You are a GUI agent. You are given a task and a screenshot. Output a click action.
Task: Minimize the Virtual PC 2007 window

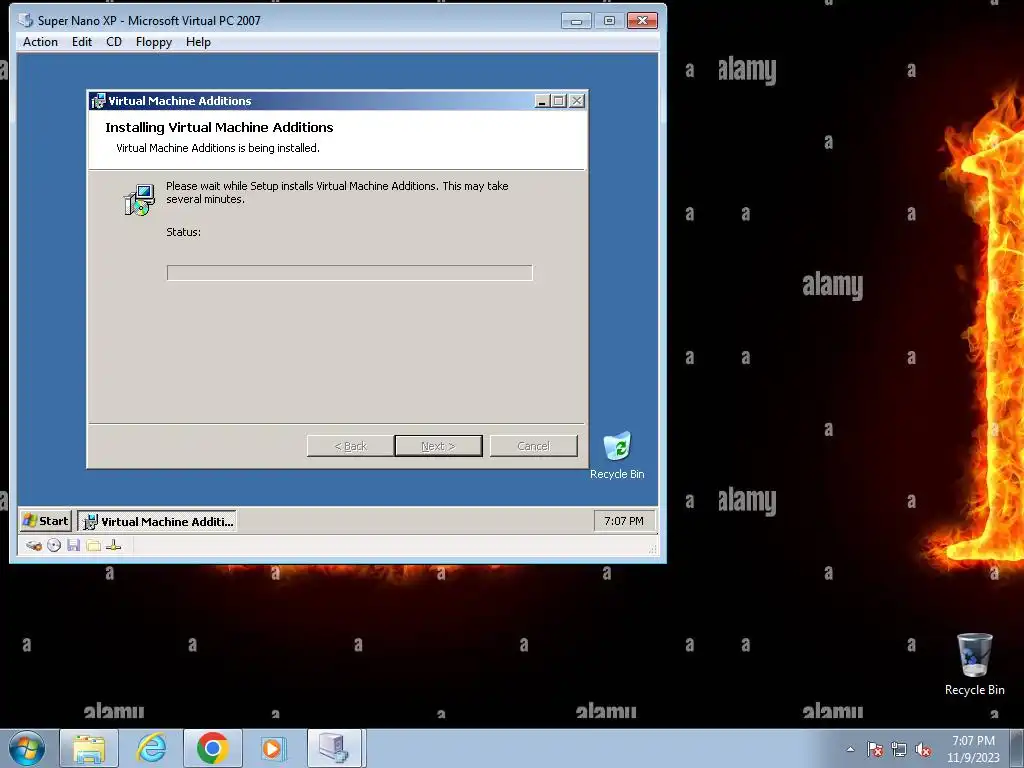point(576,21)
